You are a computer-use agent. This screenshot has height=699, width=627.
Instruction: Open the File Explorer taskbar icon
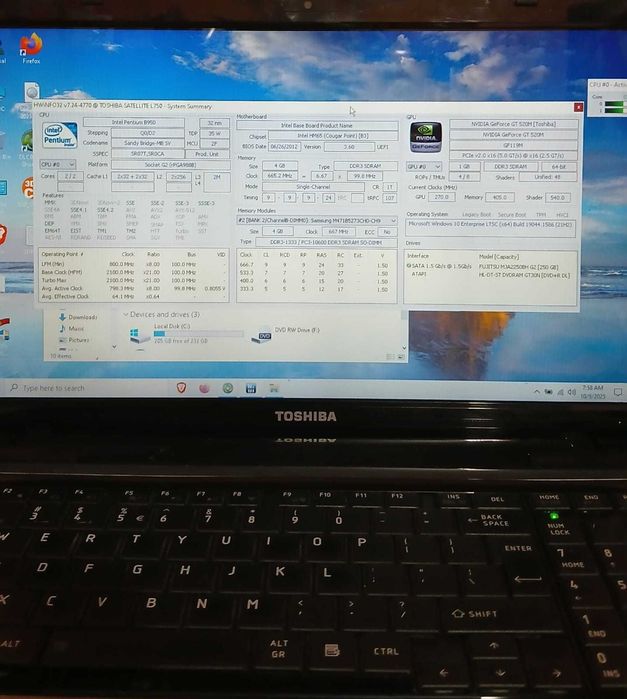coord(274,388)
